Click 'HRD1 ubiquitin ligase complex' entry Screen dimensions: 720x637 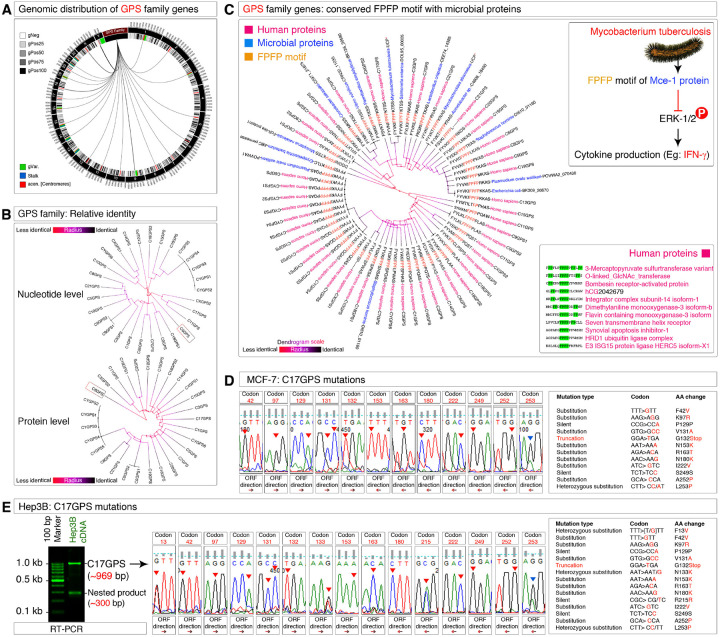(x=629, y=338)
